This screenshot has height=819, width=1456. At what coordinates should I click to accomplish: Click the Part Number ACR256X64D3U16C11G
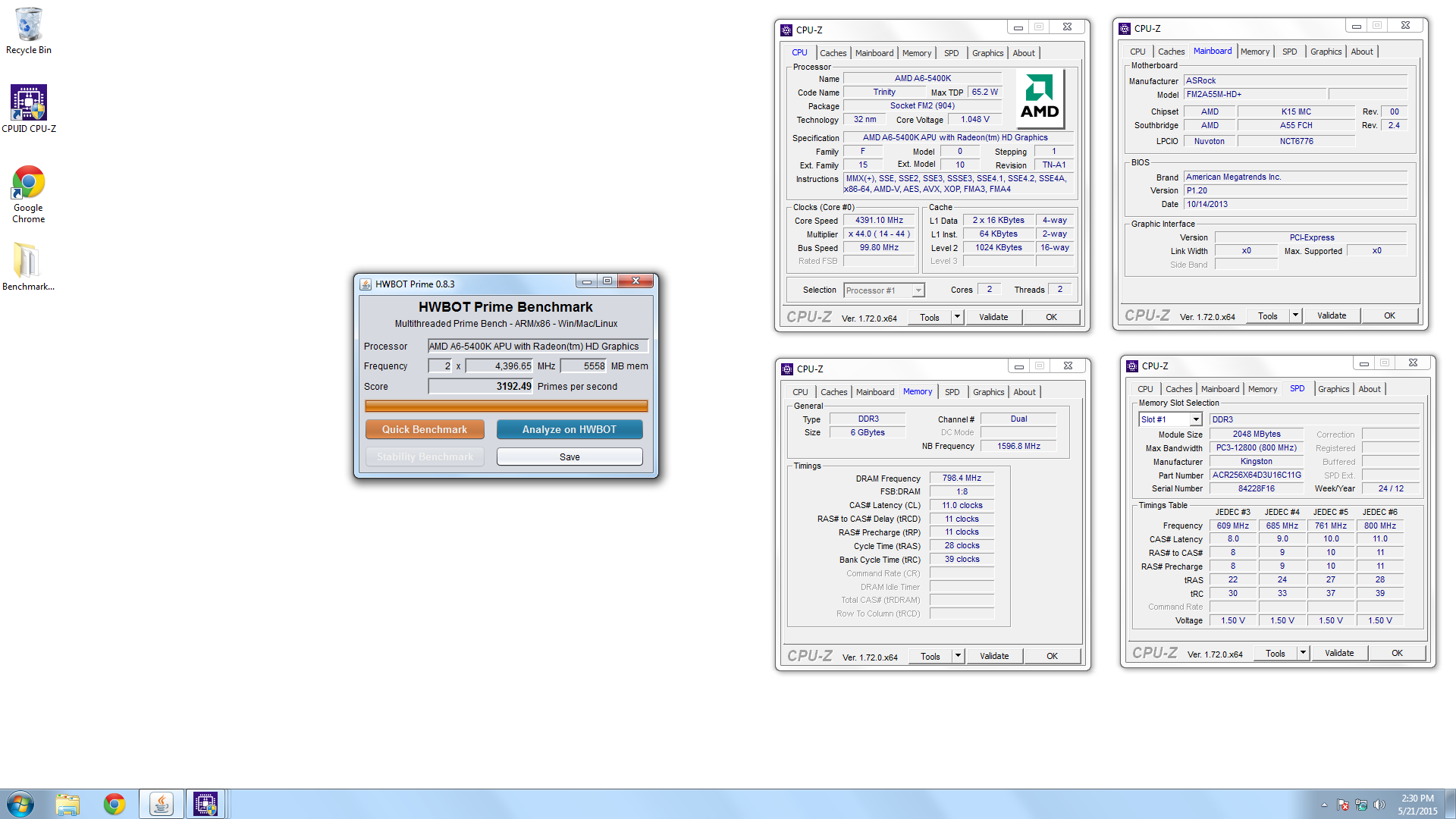(1256, 475)
